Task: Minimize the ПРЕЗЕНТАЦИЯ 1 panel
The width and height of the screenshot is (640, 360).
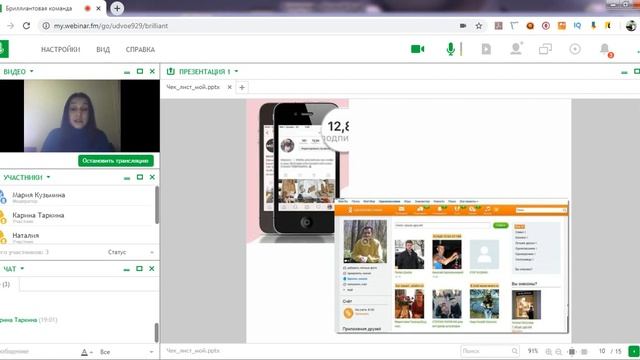Action: click(x=624, y=72)
